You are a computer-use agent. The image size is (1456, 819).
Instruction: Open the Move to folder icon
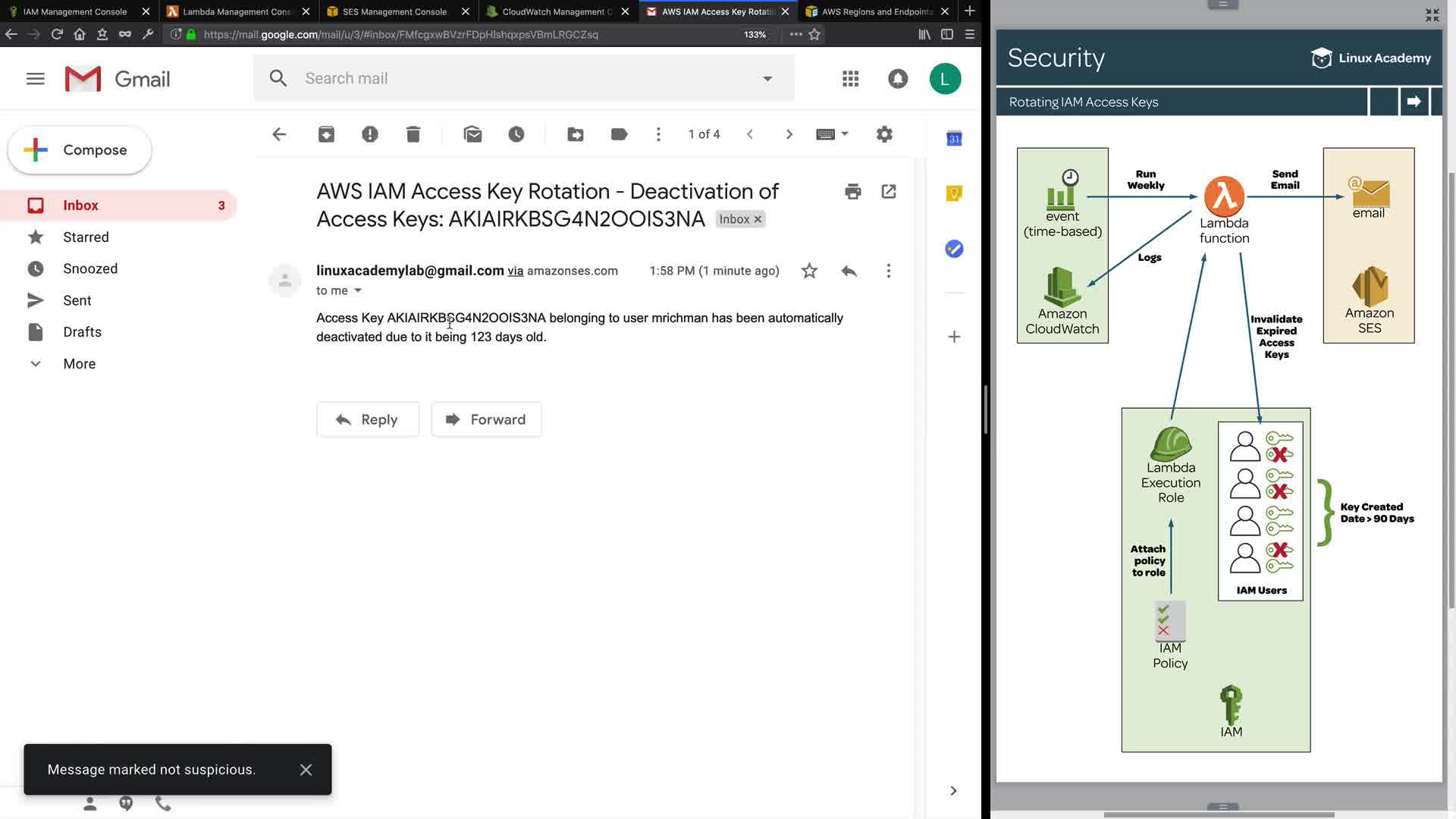click(576, 134)
